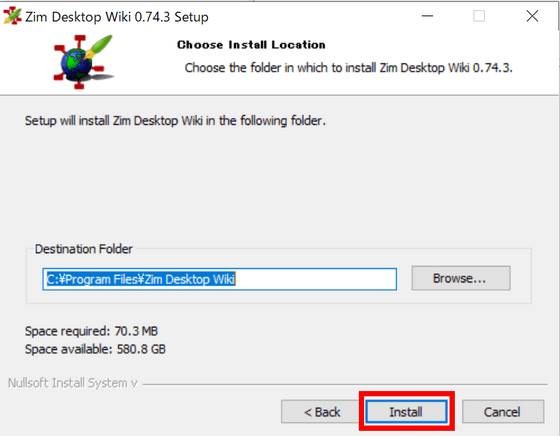The width and height of the screenshot is (560, 436).
Task: Click the Choose Install Location heading
Action: point(251,45)
